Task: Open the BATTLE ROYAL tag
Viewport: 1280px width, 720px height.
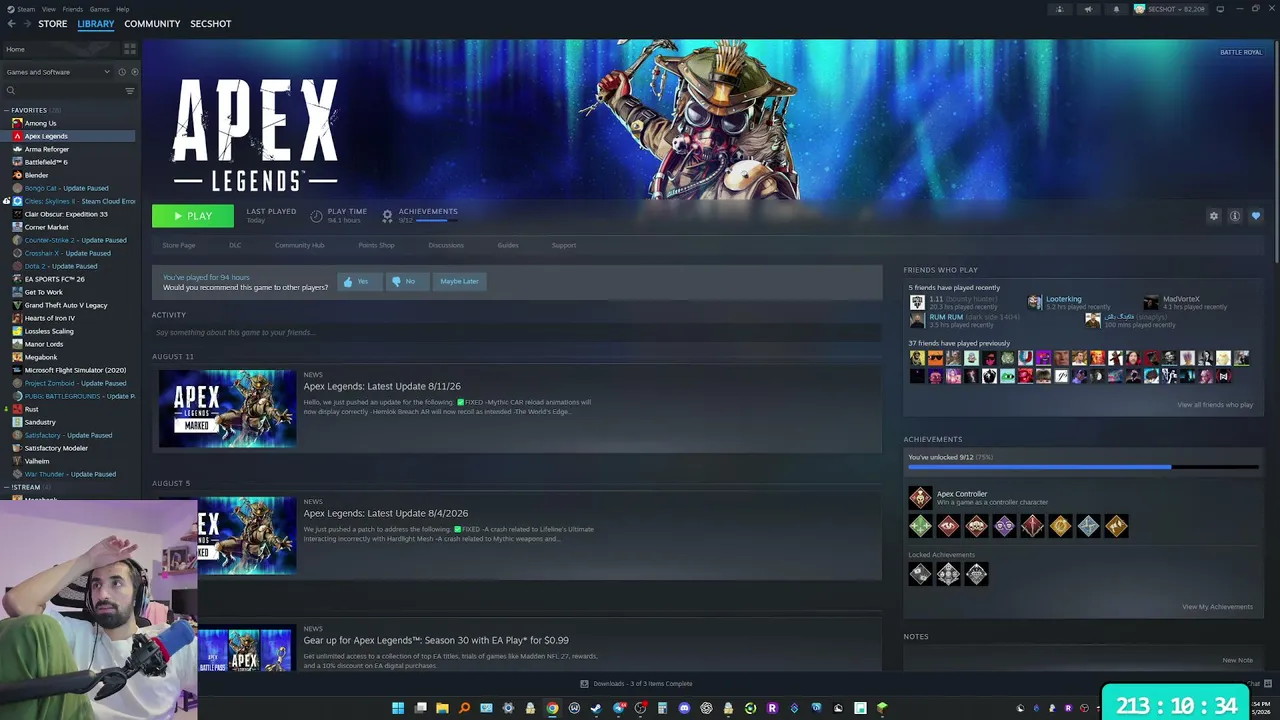Action: click(x=1241, y=52)
